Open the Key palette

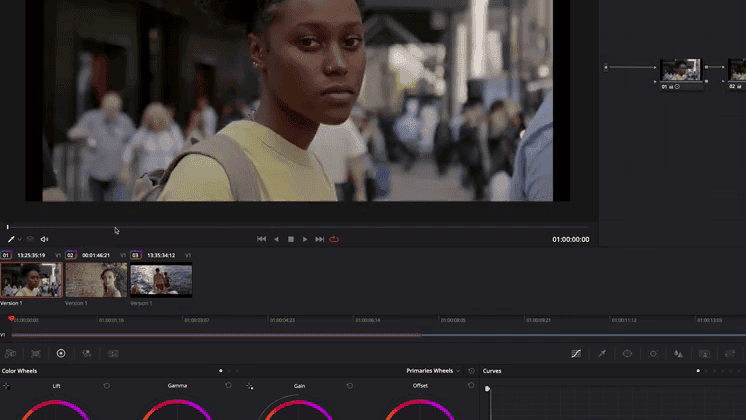click(704, 353)
